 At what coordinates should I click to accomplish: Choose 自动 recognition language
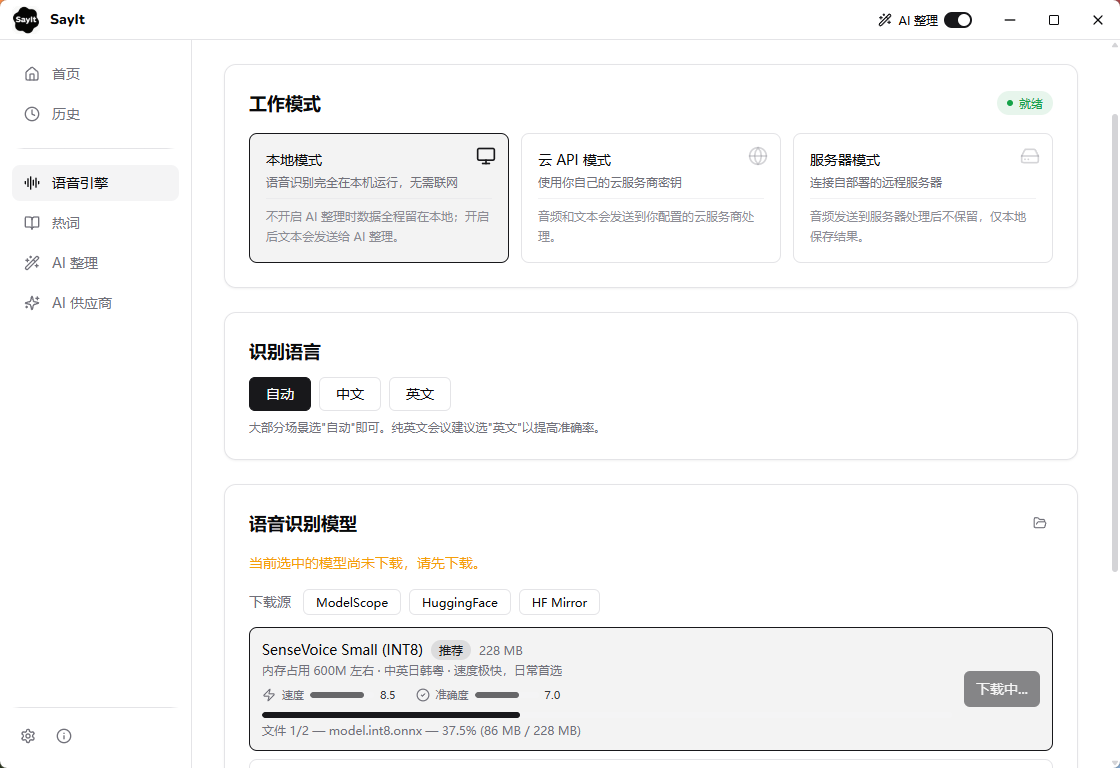coord(280,394)
